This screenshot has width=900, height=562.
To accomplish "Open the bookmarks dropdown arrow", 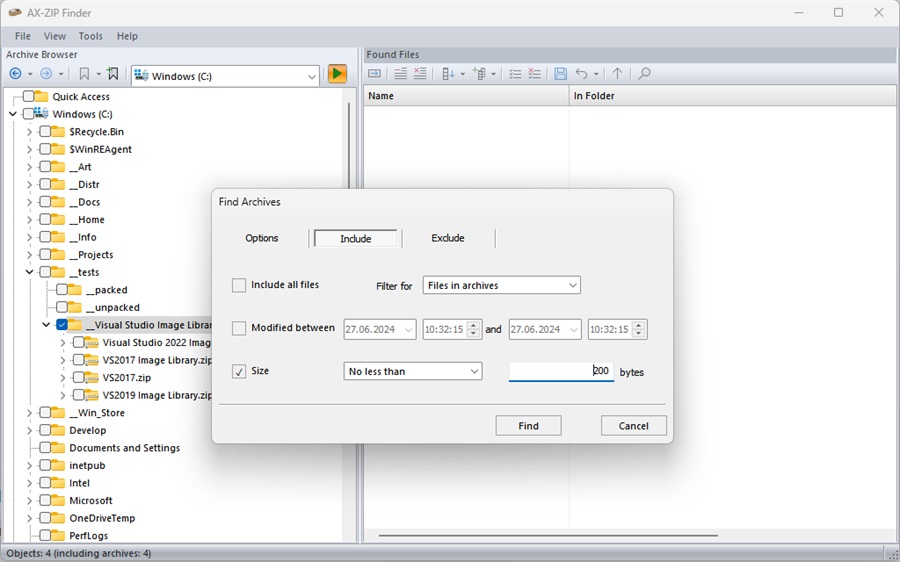I will pos(98,74).
